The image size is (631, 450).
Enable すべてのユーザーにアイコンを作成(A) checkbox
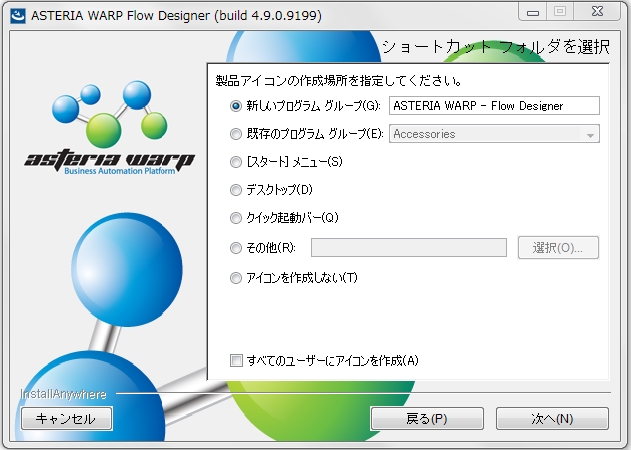pos(236,360)
